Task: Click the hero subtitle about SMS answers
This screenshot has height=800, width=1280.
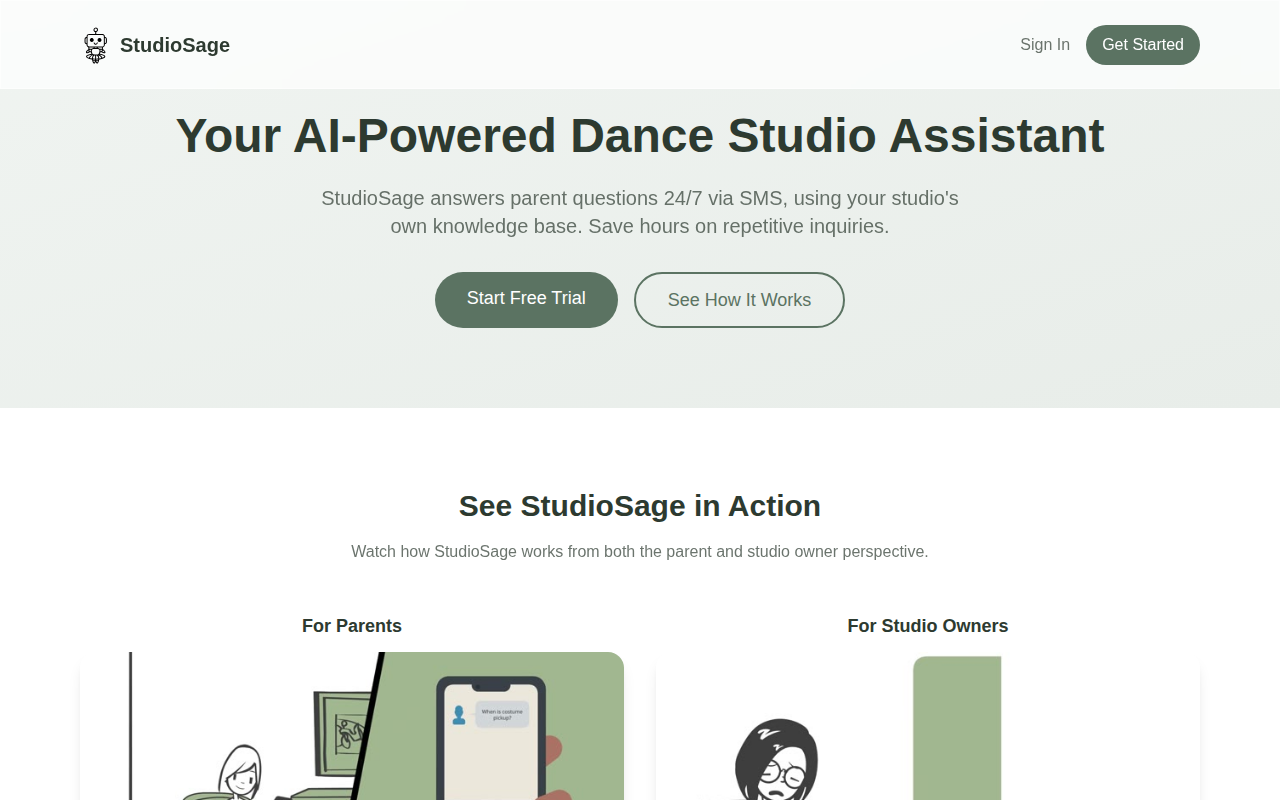Action: [640, 211]
